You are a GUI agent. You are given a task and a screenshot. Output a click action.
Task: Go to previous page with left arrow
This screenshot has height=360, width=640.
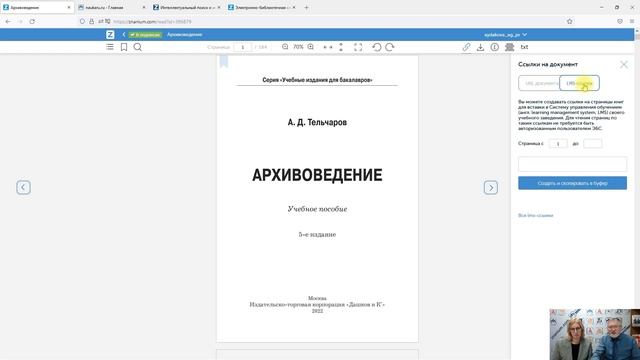(23, 187)
